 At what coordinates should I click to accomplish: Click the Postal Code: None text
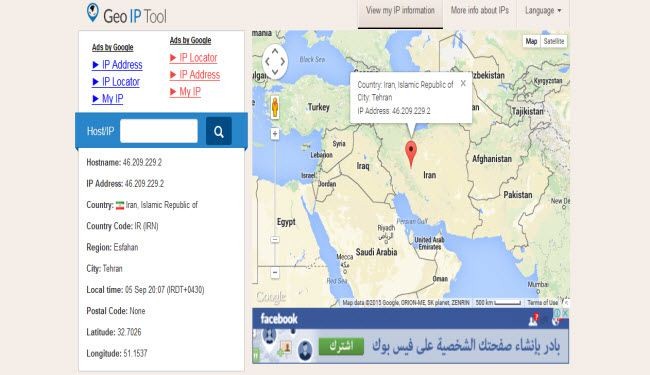116,311
